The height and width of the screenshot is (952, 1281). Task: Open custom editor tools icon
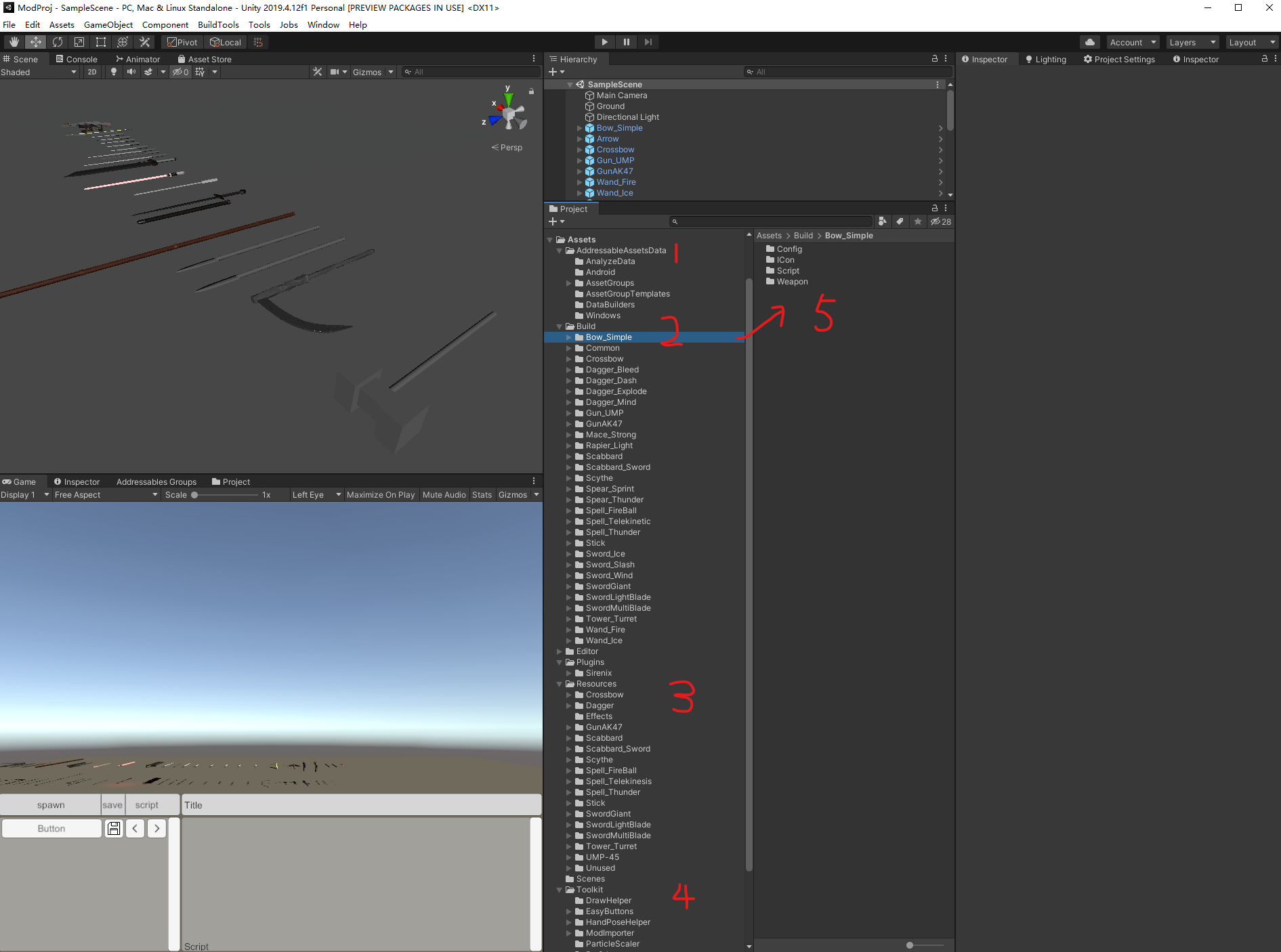(x=144, y=42)
